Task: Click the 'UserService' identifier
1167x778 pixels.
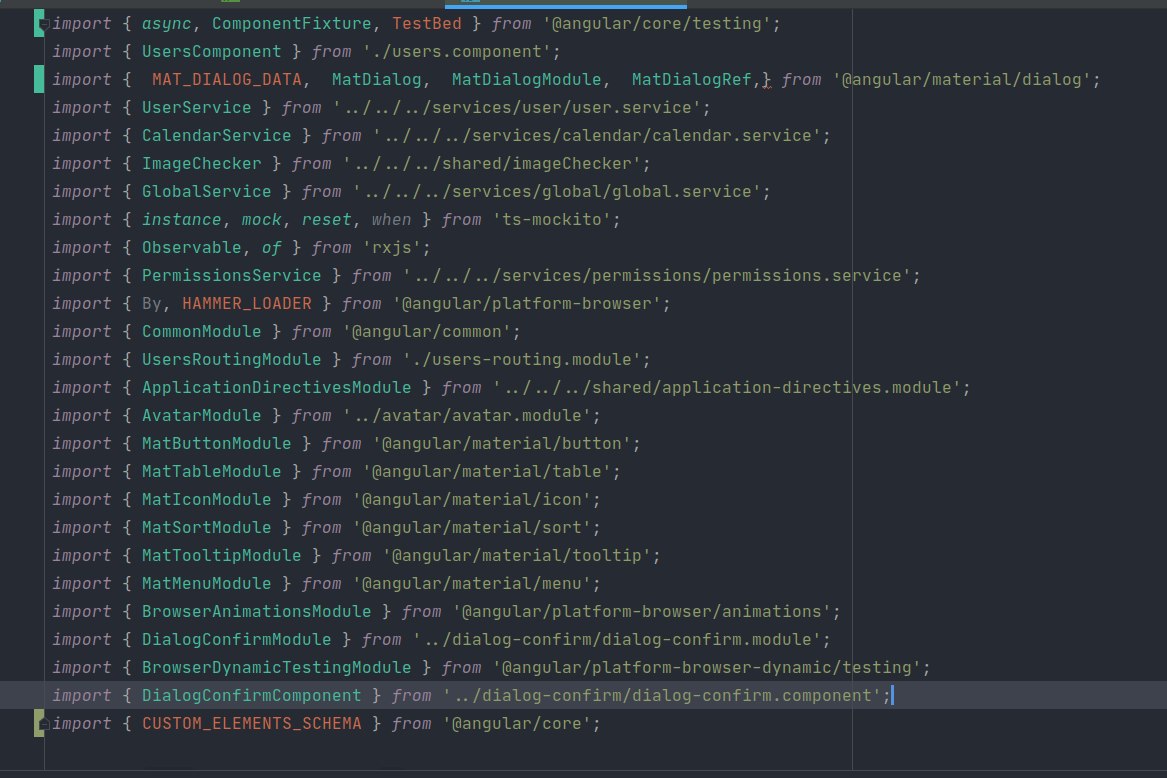Action: coord(196,107)
